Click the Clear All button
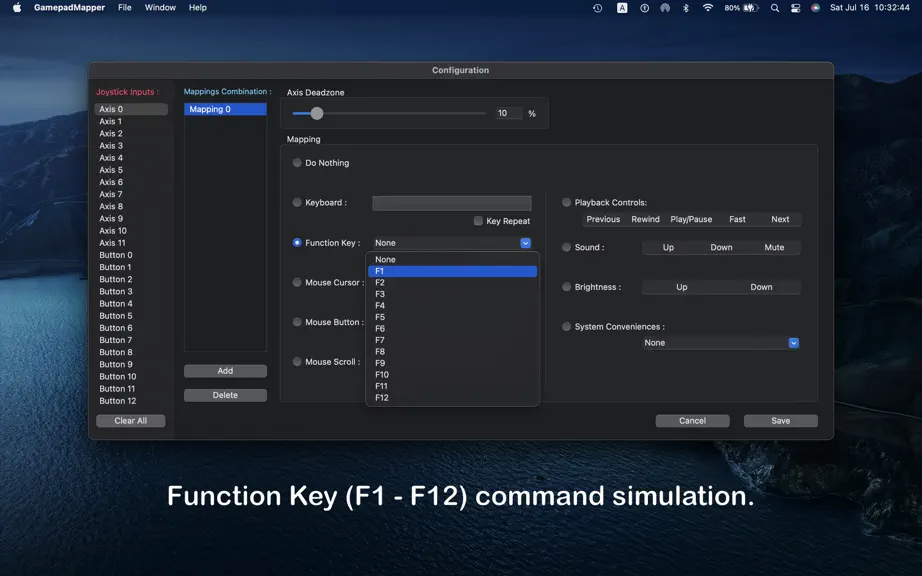This screenshot has width=922, height=576. [x=131, y=421]
